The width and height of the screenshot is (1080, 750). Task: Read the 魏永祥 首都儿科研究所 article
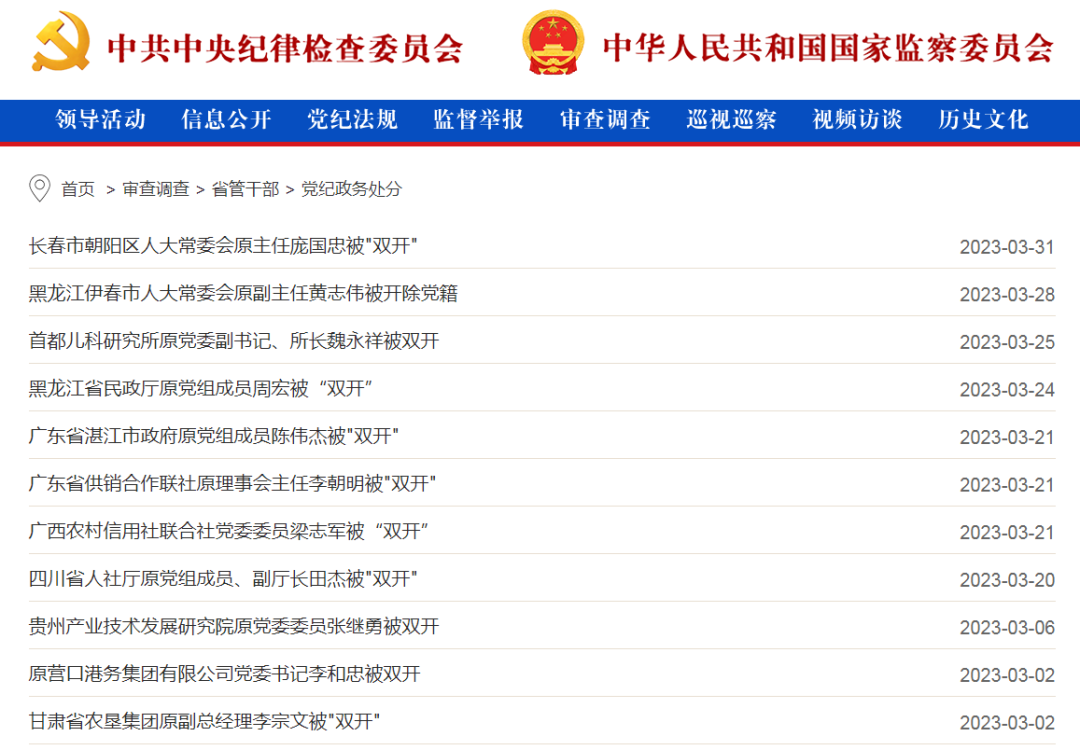click(234, 341)
